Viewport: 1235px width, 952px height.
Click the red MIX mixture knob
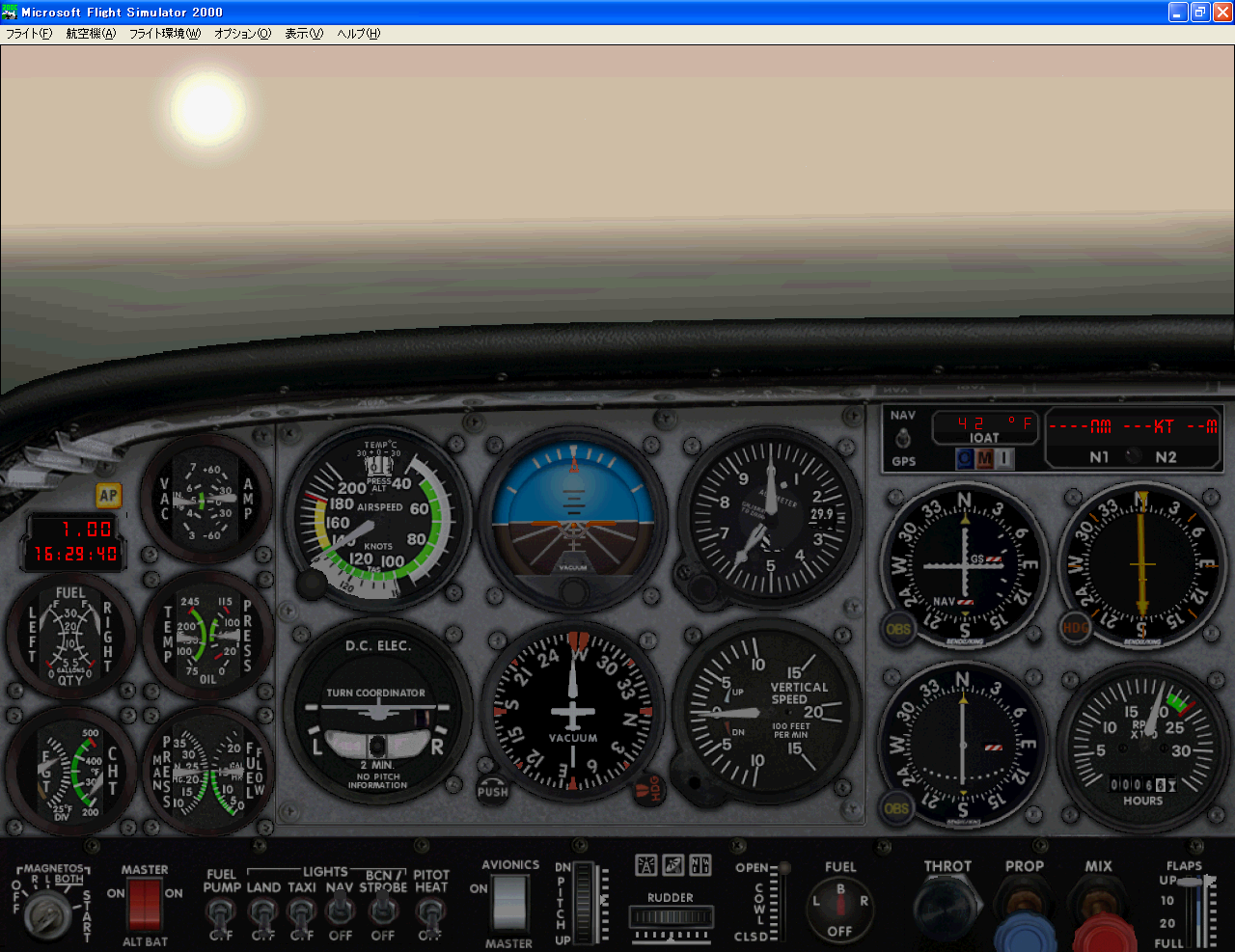coord(1104,933)
